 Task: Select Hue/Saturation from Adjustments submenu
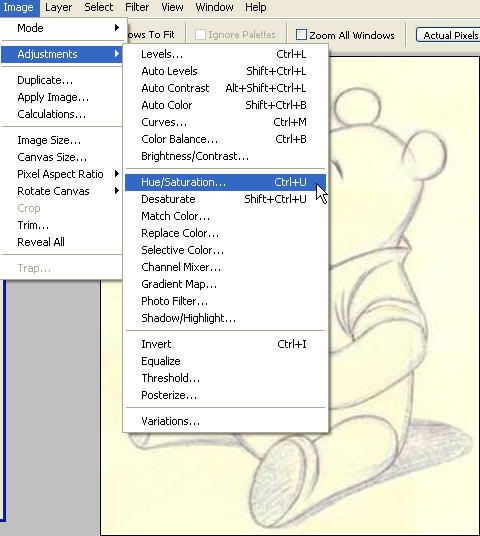[x=225, y=182]
